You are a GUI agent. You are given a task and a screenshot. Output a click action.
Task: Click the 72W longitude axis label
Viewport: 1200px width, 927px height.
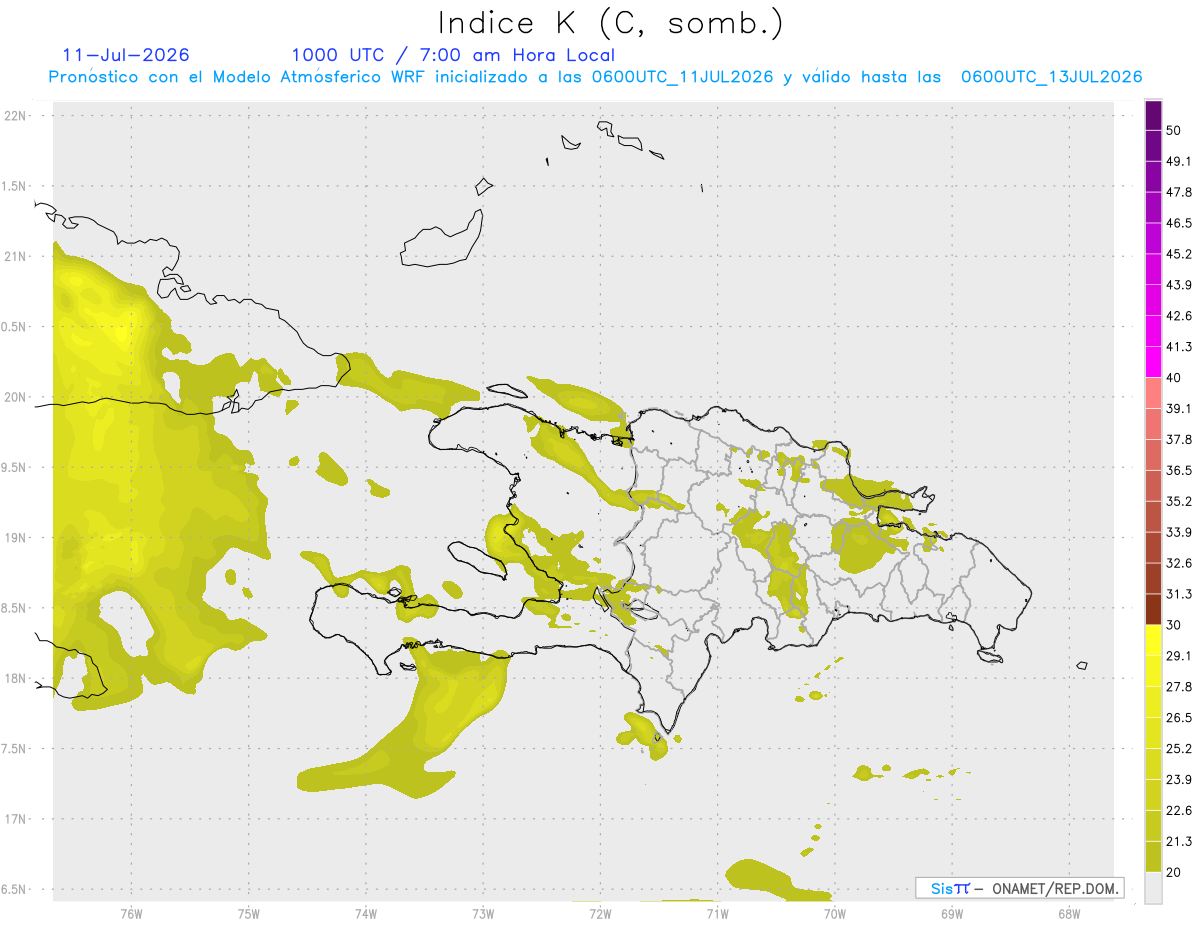pos(600,913)
